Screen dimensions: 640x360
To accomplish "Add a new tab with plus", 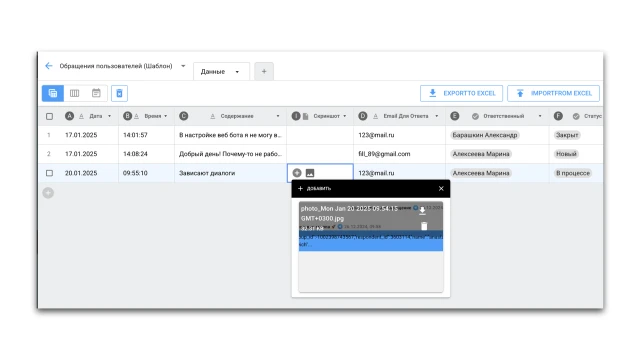I will click(264, 71).
